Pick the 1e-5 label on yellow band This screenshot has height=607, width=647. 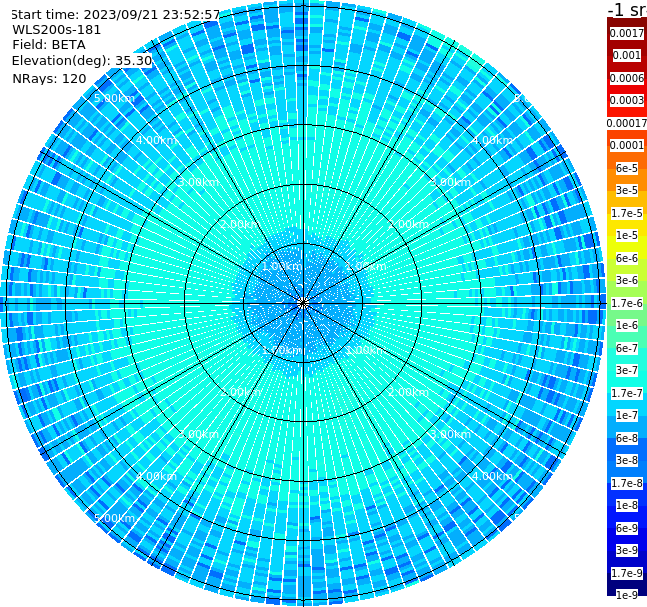[x=627, y=235]
